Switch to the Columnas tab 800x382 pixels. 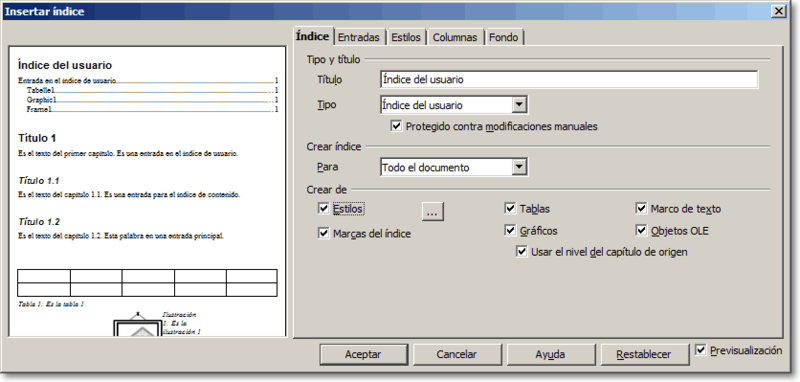455,37
